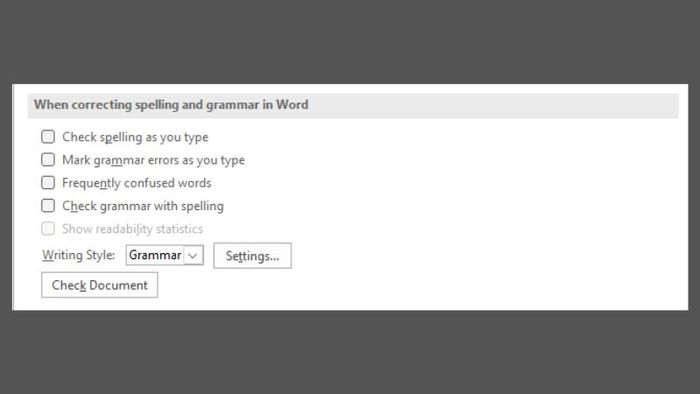This screenshot has width=700, height=394.
Task: Click the Check Document button
Action: point(100,285)
